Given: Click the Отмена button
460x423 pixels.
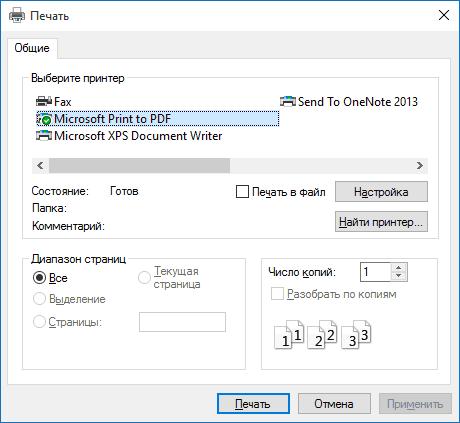Looking at the screenshot, I should (334, 404).
